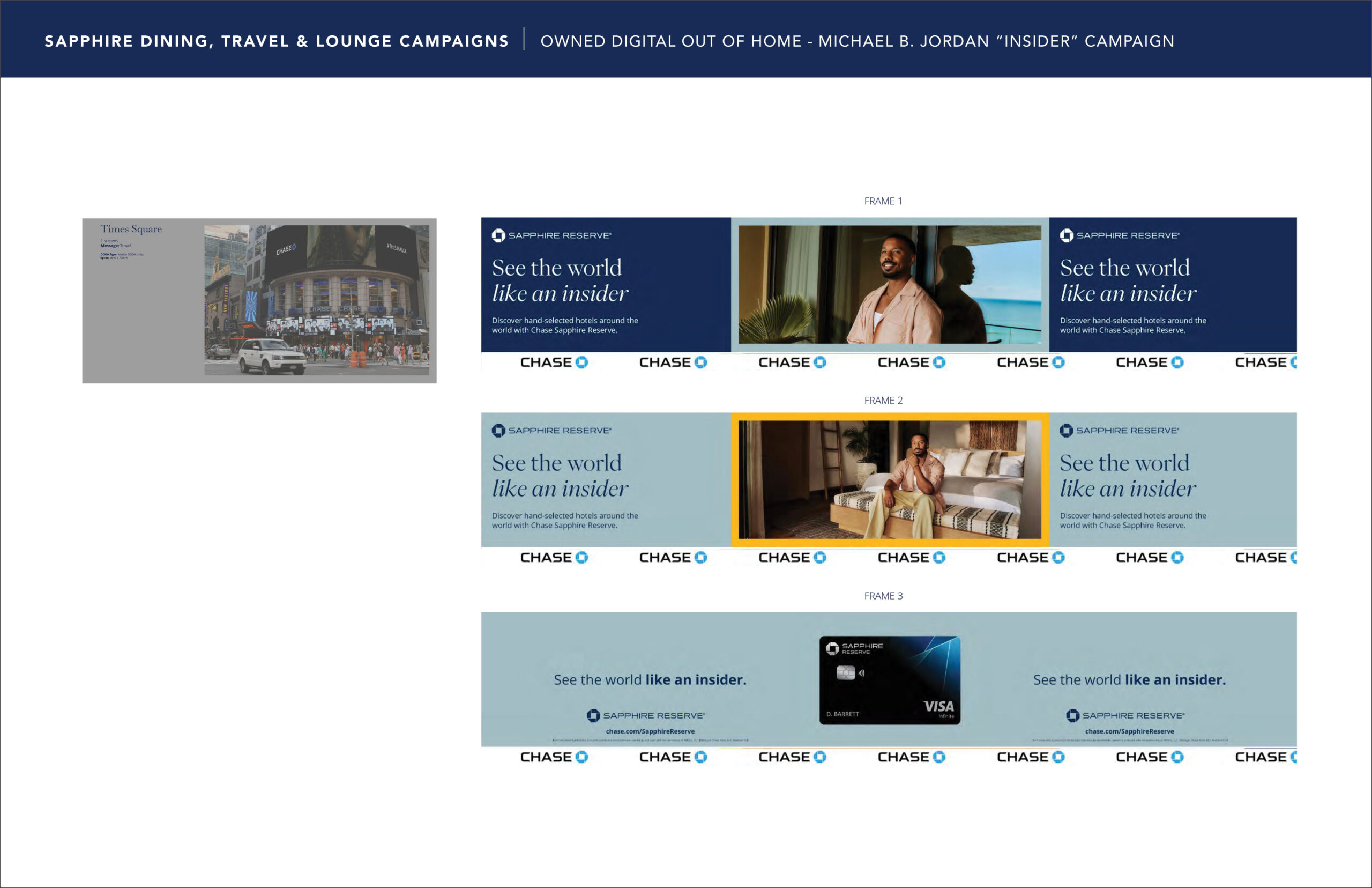Select the FRAME 3 label
Screen dimensions: 1372x888
tap(883, 596)
